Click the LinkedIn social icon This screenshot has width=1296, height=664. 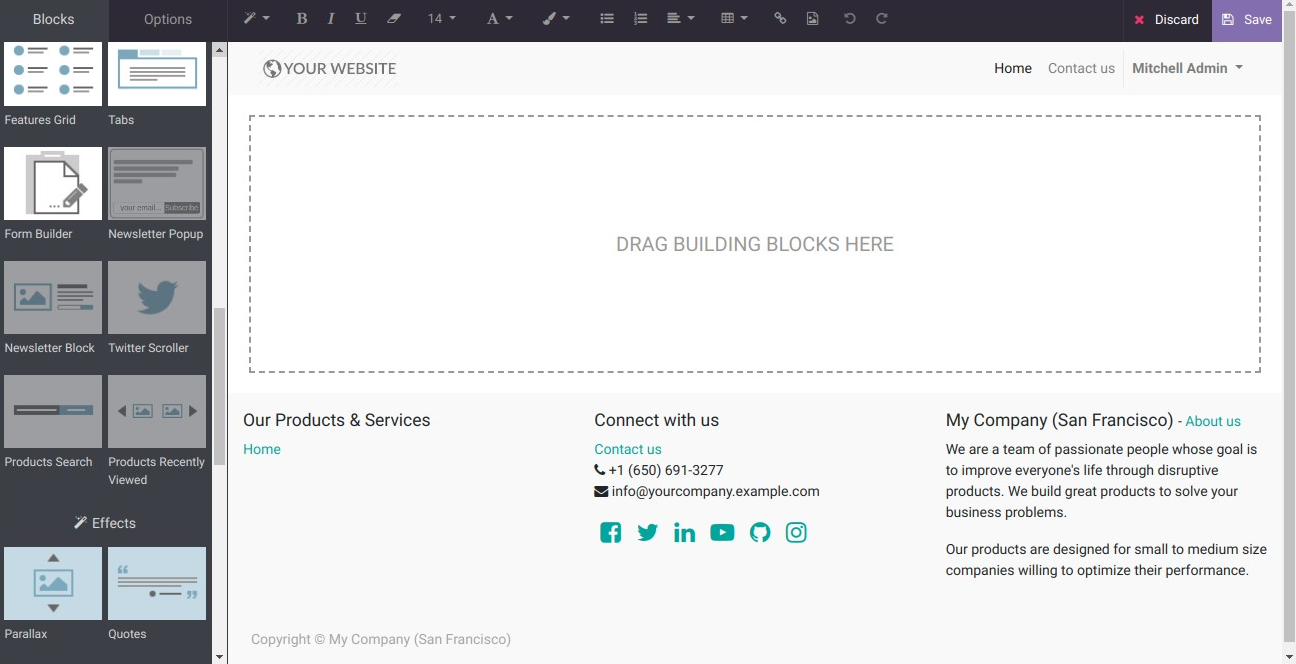(x=685, y=533)
